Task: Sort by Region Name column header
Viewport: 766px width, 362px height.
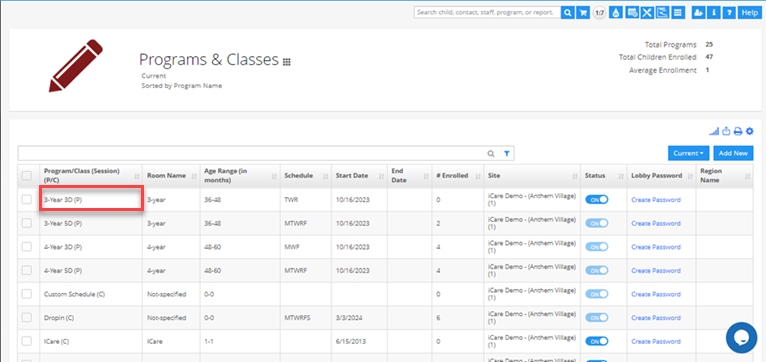Action: point(725,176)
